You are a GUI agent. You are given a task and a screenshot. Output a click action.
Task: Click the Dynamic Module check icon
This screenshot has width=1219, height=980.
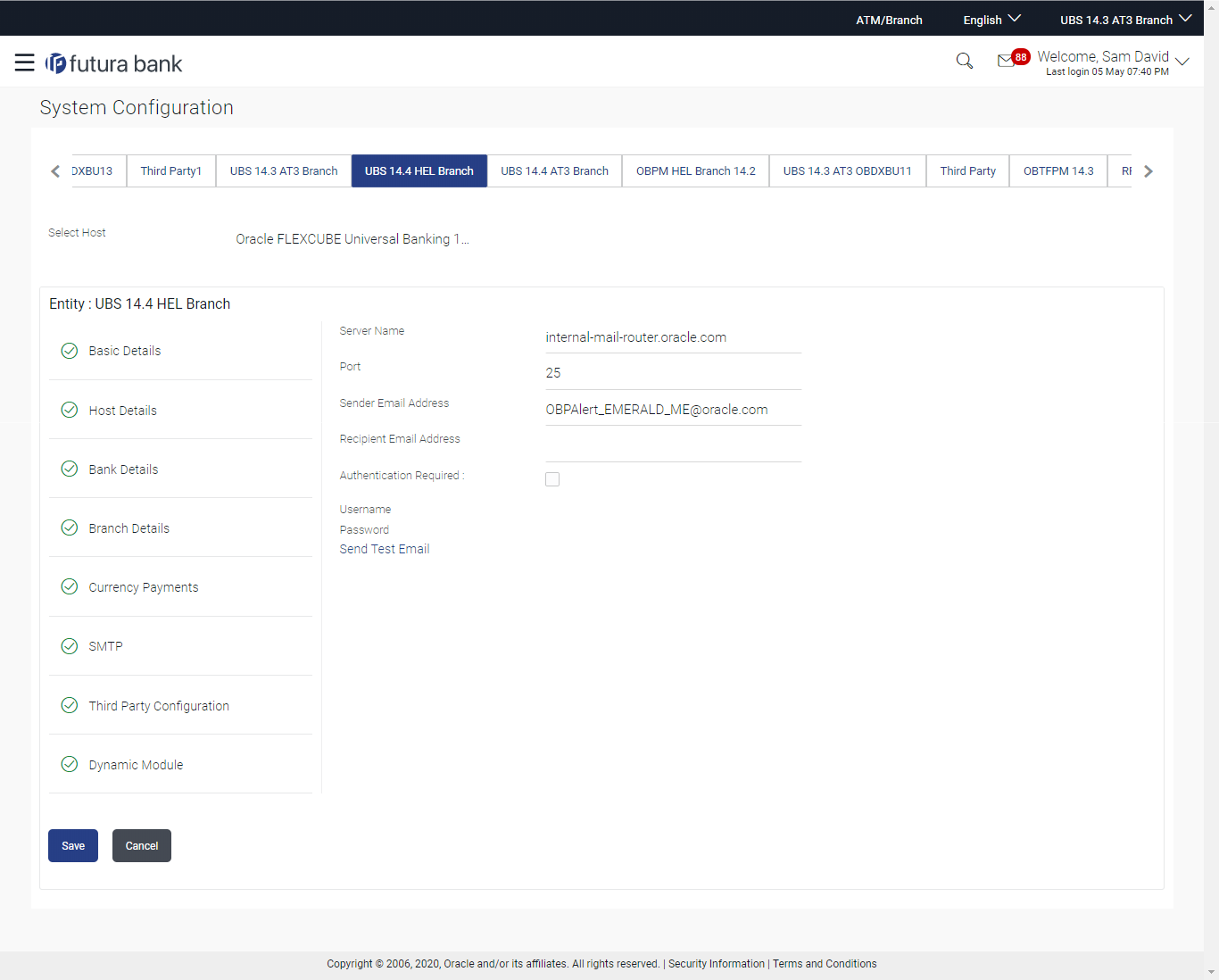pyautogui.click(x=70, y=764)
